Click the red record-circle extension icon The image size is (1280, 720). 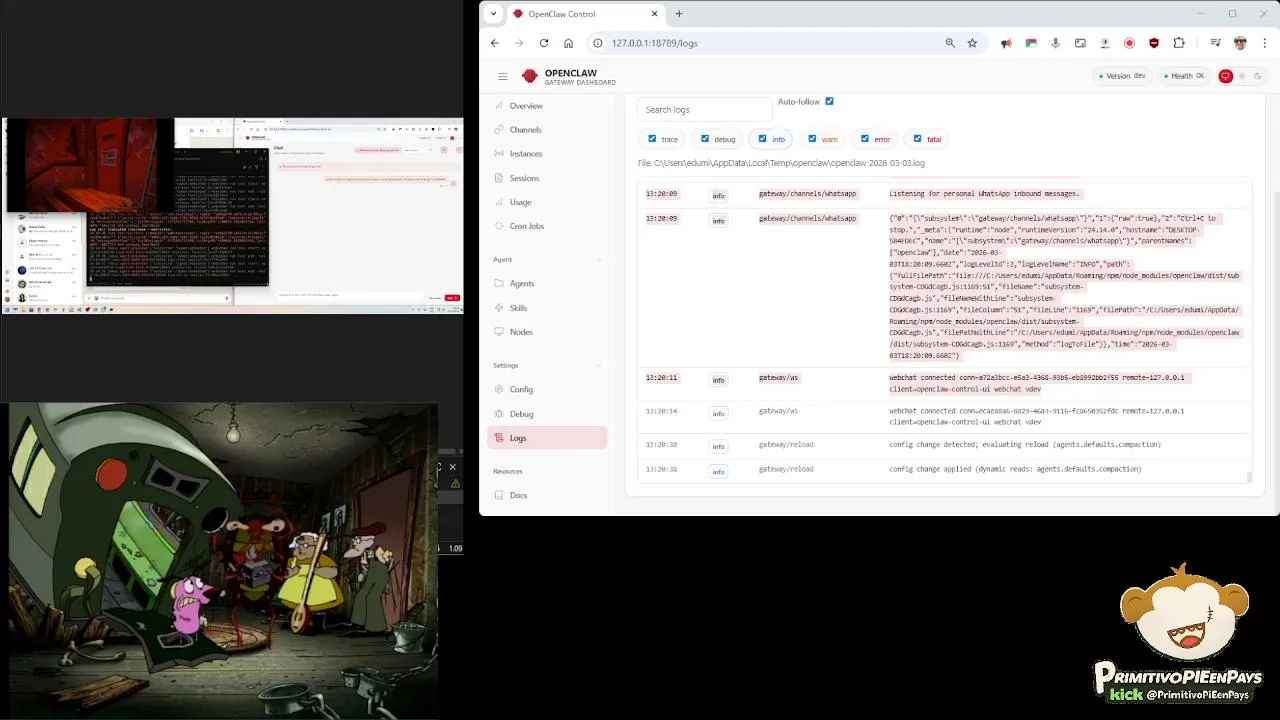1129,43
